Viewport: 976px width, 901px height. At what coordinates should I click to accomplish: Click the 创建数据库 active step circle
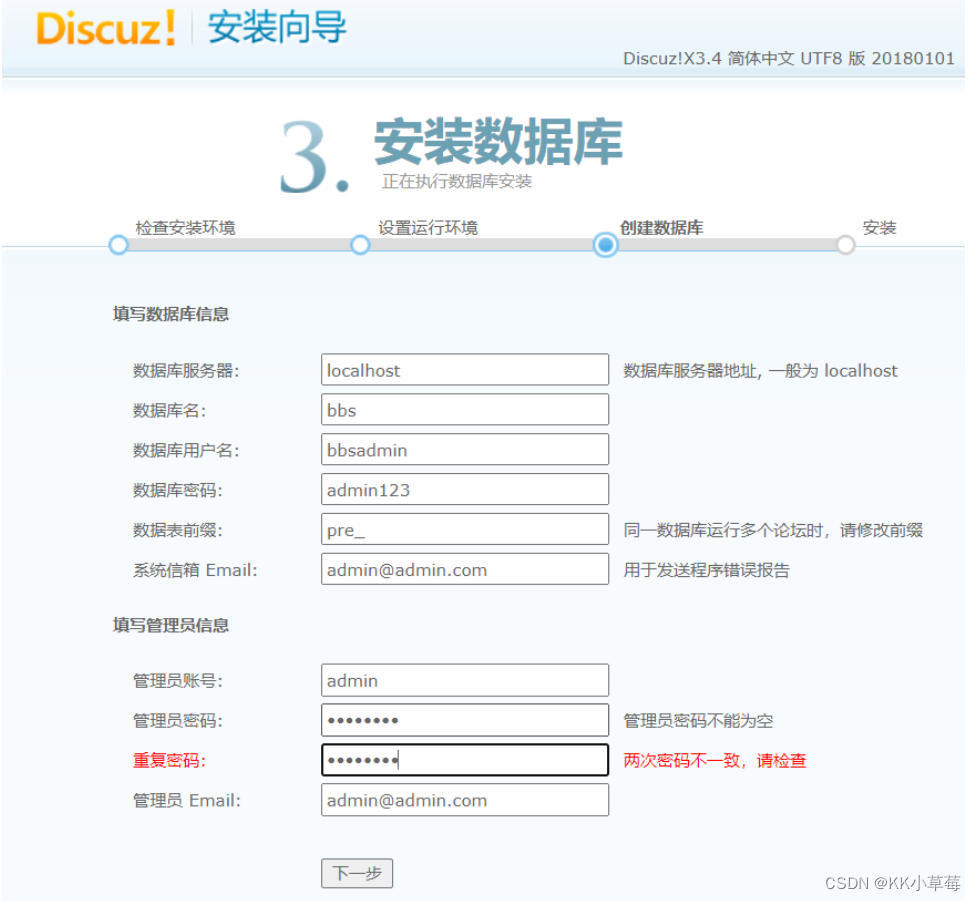(606, 245)
